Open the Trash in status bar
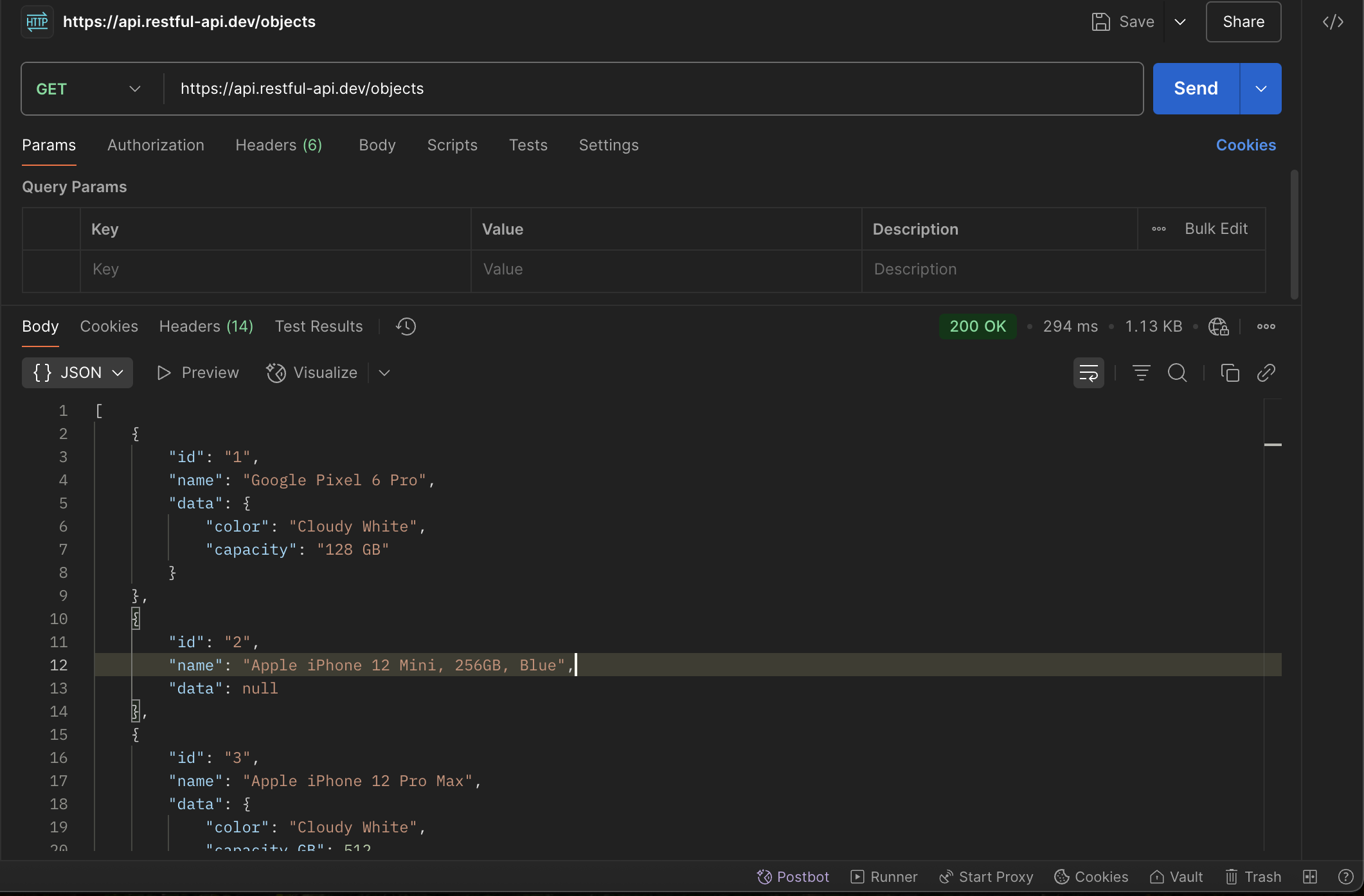The width and height of the screenshot is (1364, 896). (1253, 877)
